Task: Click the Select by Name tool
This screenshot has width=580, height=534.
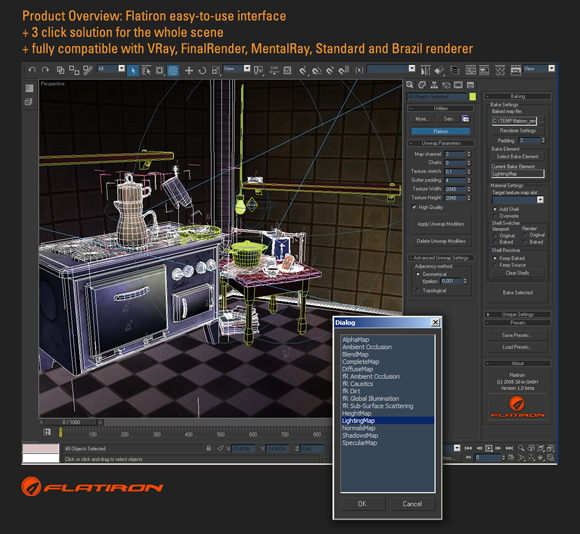Action: (x=146, y=70)
